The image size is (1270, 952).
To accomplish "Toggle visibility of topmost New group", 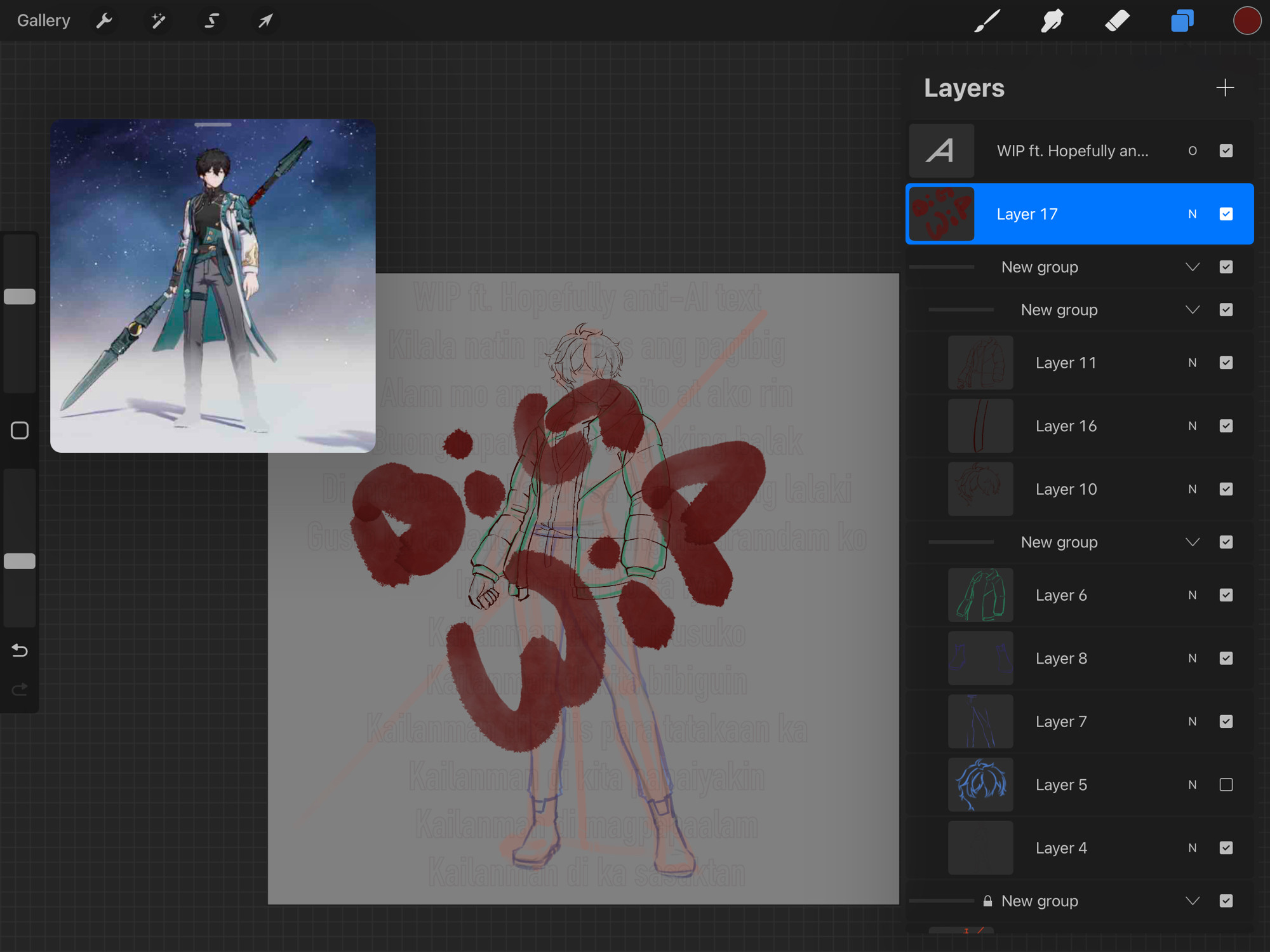I will coord(1226,267).
